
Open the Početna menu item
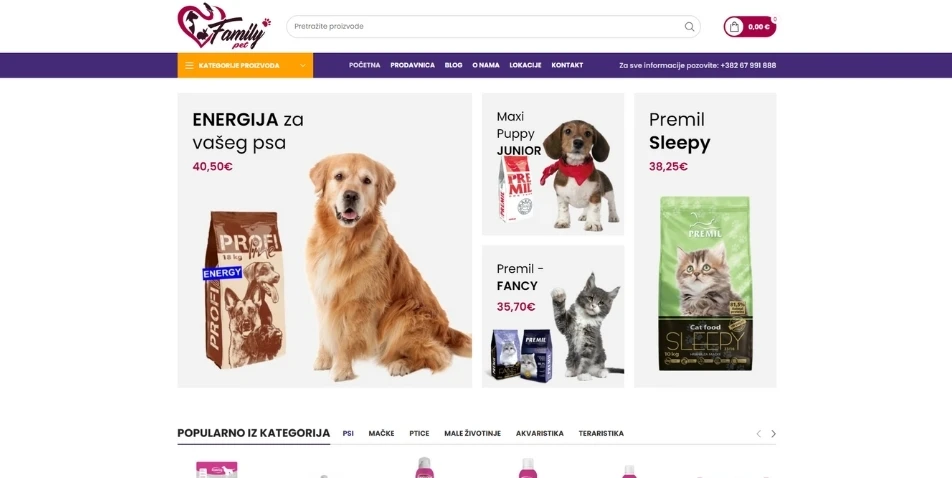pyautogui.click(x=364, y=65)
